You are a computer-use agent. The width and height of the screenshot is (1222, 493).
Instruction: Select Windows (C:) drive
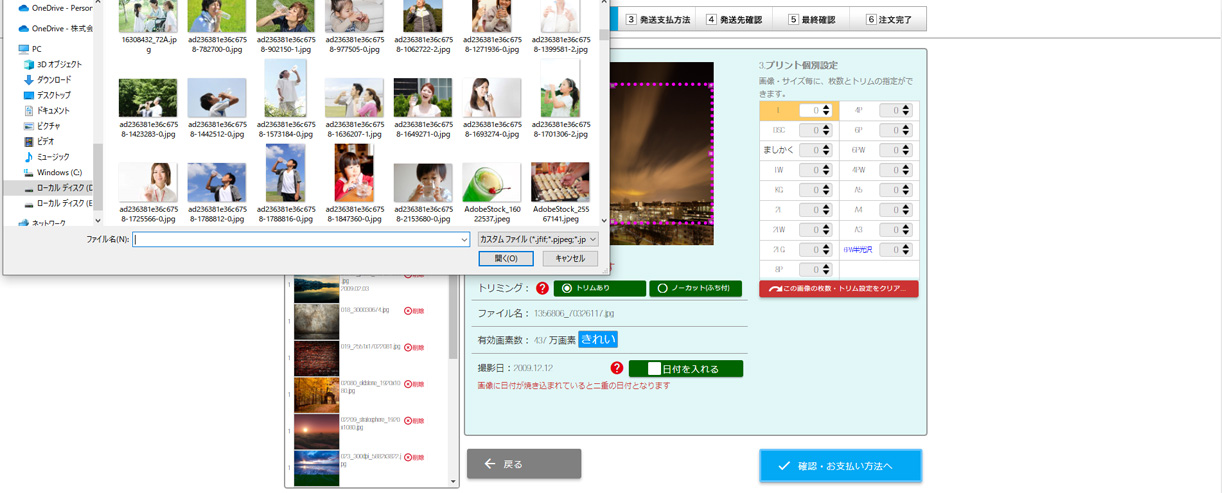[58, 172]
